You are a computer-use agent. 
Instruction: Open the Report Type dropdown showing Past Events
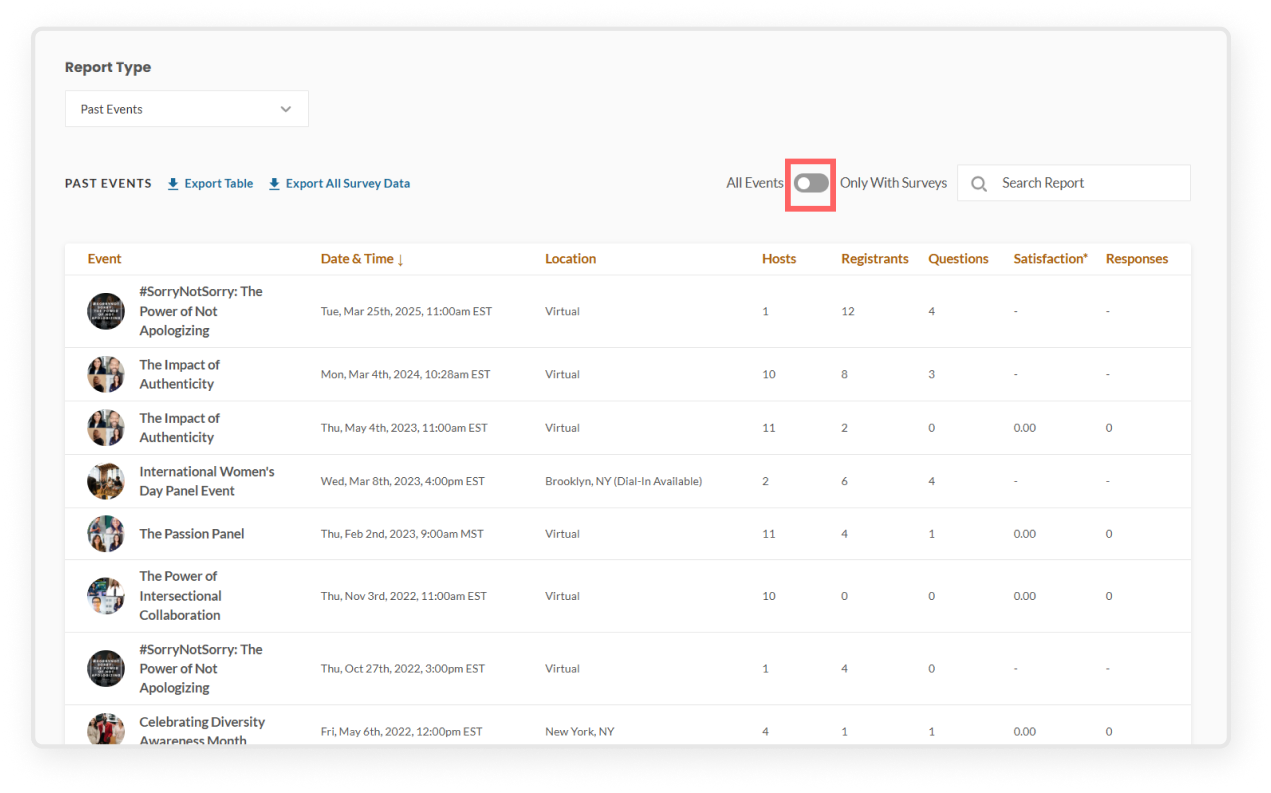click(x=187, y=109)
